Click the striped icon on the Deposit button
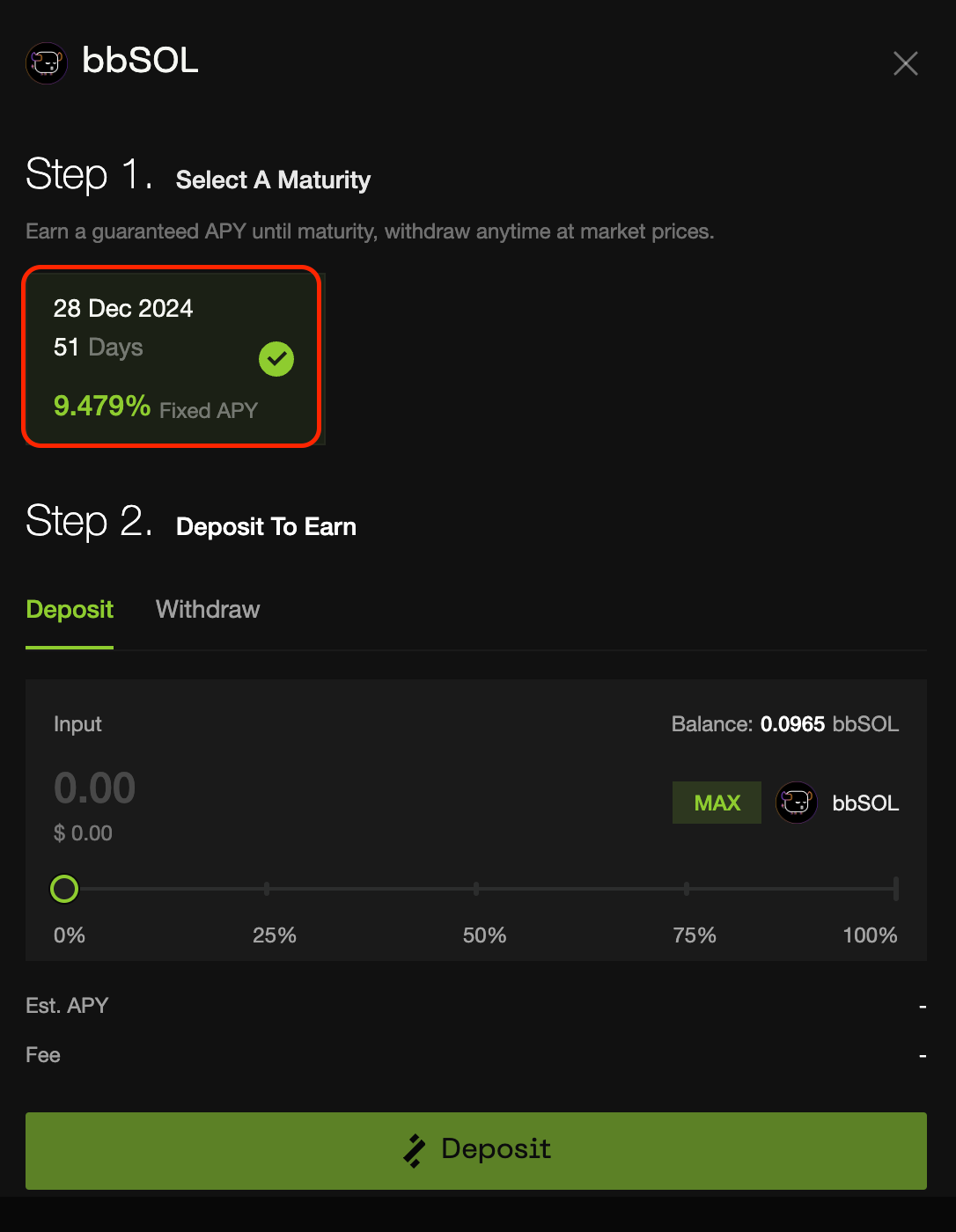956x1232 pixels. pyautogui.click(x=414, y=1150)
